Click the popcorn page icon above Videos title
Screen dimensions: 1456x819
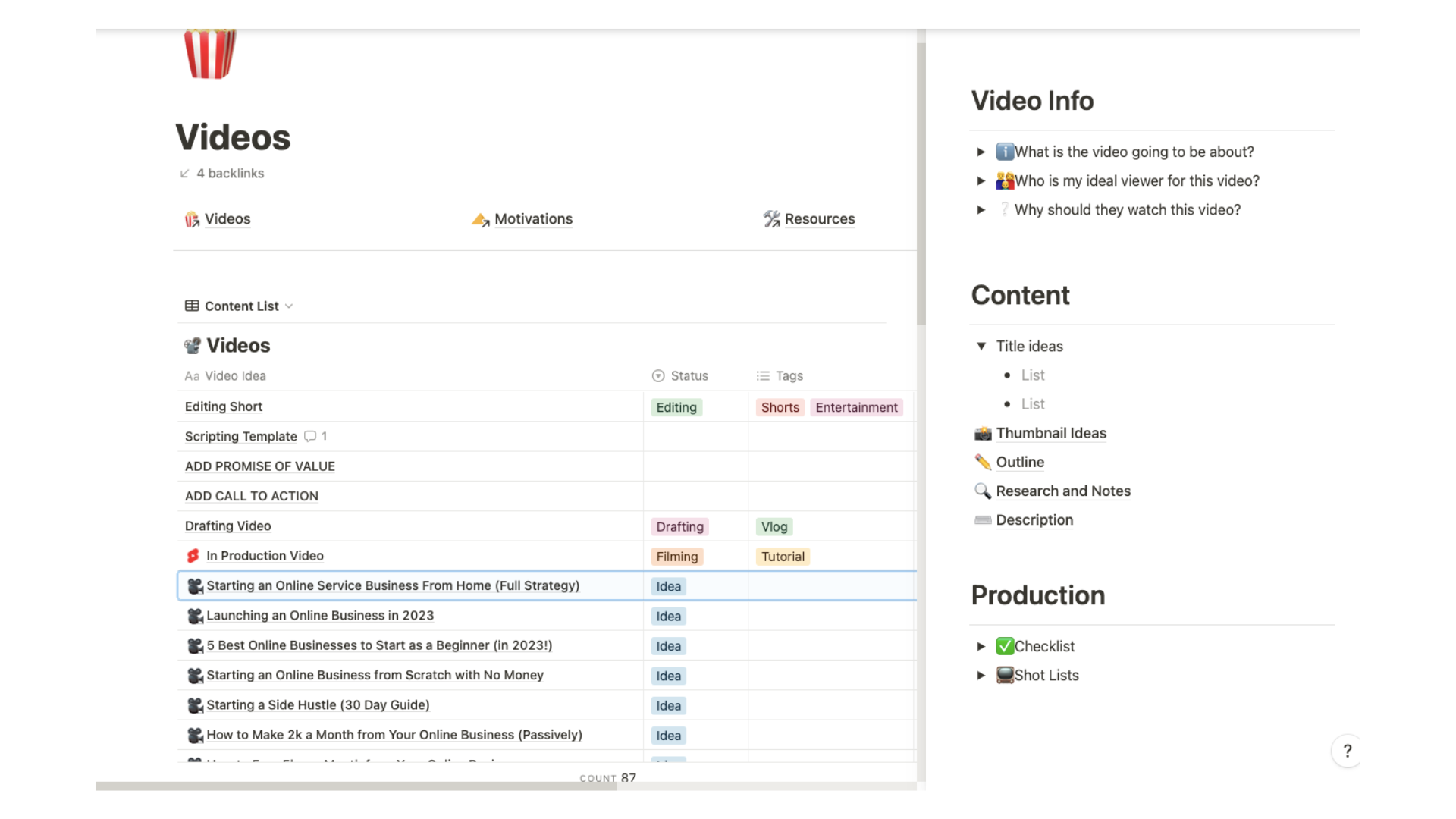point(209,53)
